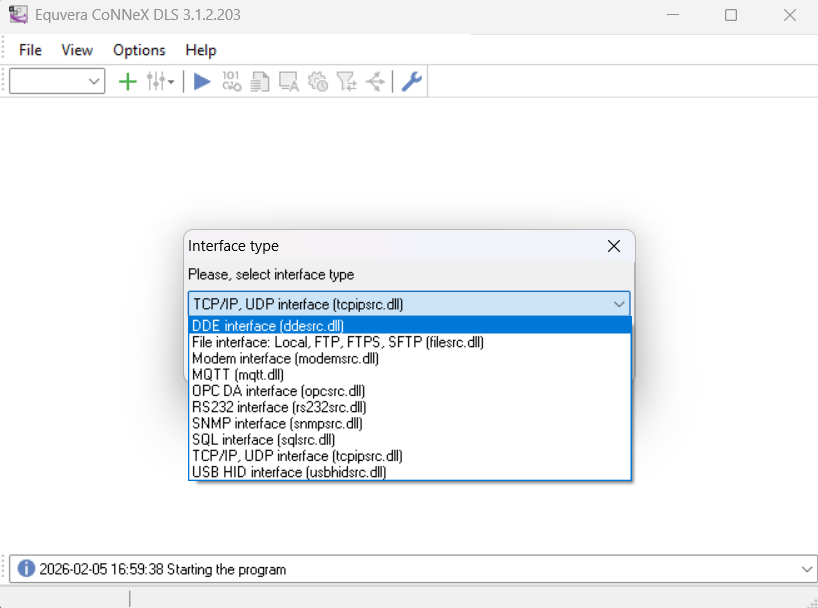The image size is (818, 608).
Task: Collapse the interface type dropdown list
Action: click(618, 304)
